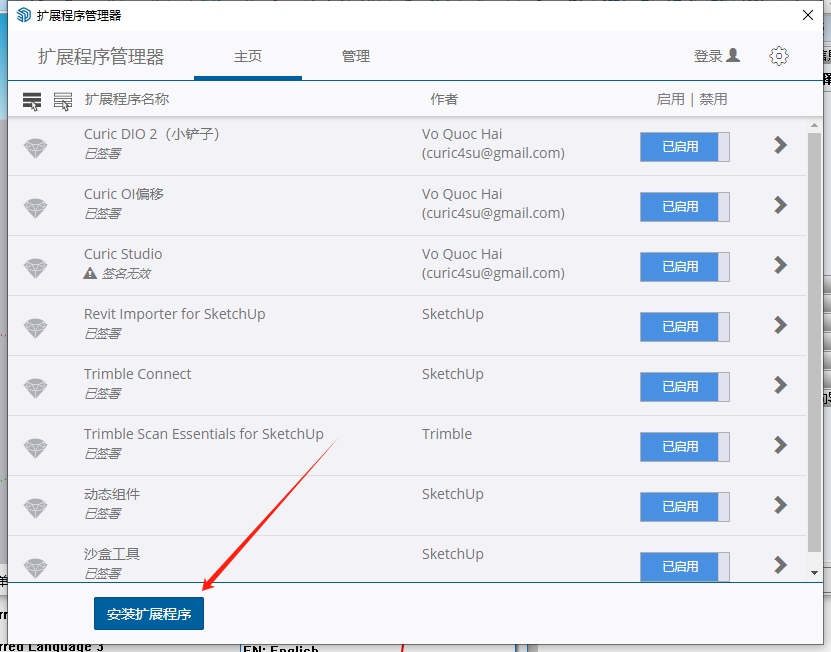Viewport: 831px width, 652px height.
Task: Expand details arrow for Curic Studio
Action: click(780, 265)
